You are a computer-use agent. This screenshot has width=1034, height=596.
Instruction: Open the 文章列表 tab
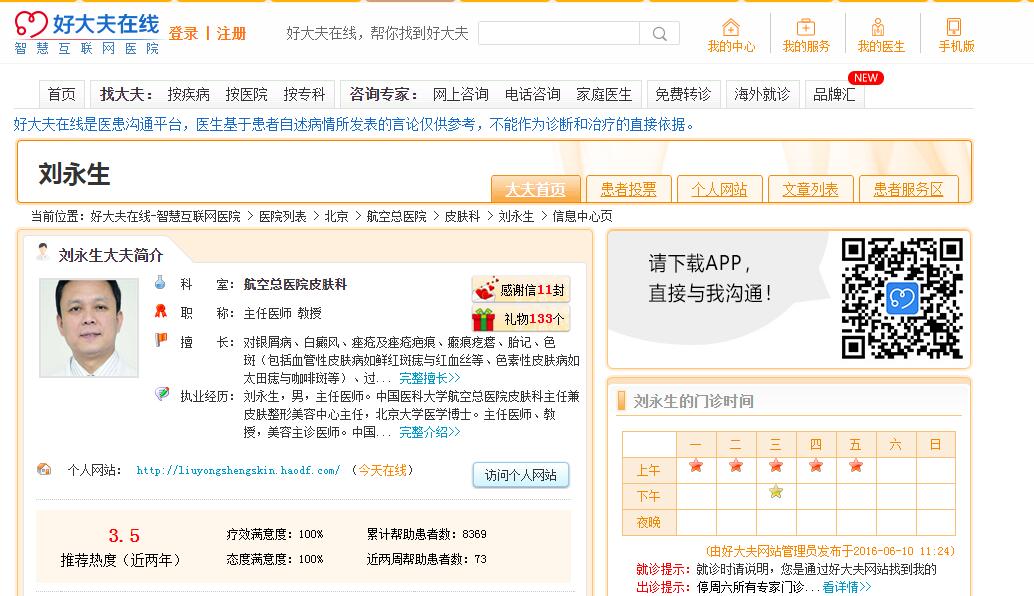coord(810,189)
